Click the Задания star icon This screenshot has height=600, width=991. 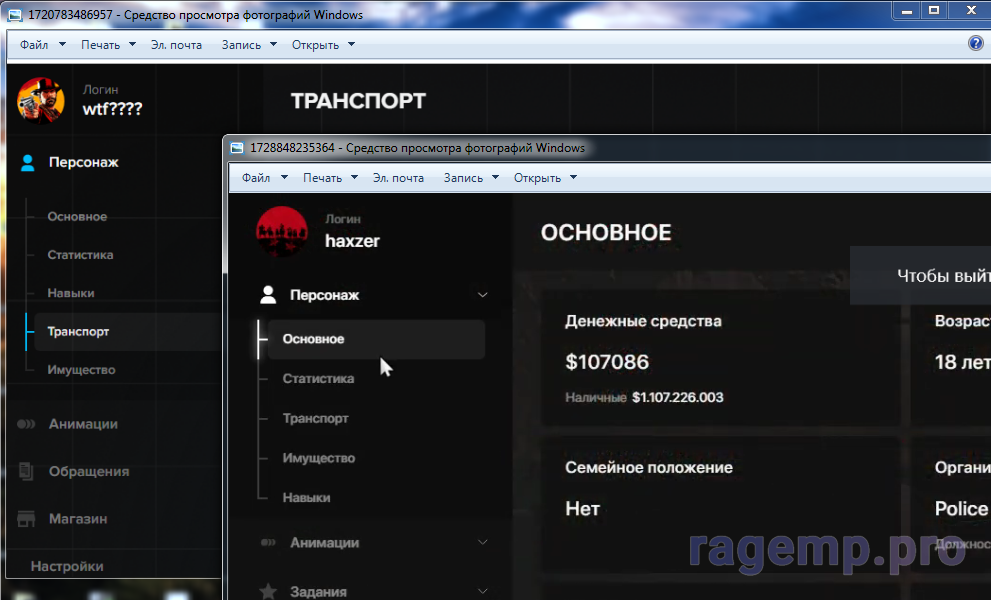pos(268,591)
